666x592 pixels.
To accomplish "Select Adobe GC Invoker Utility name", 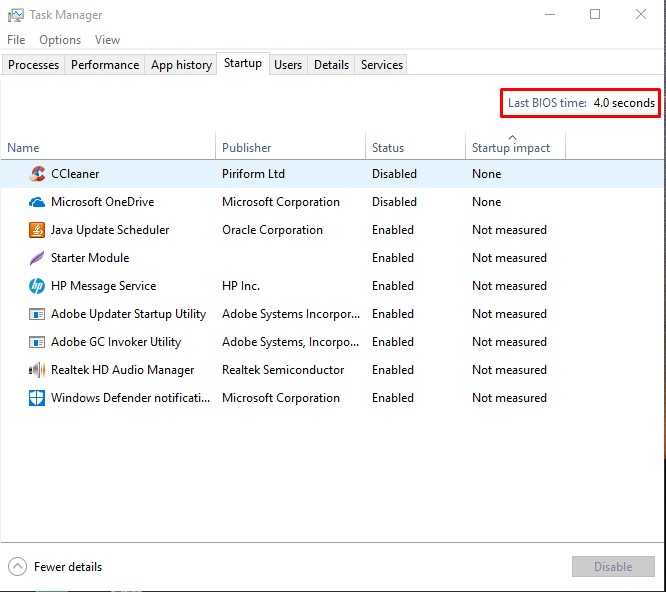I will 116,342.
